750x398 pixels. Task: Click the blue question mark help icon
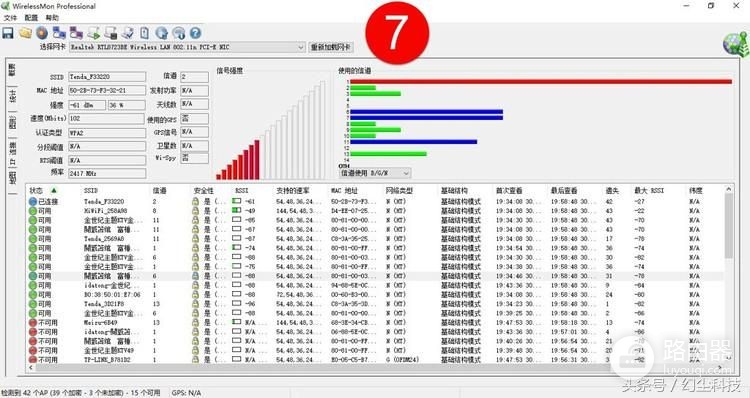[195, 33]
